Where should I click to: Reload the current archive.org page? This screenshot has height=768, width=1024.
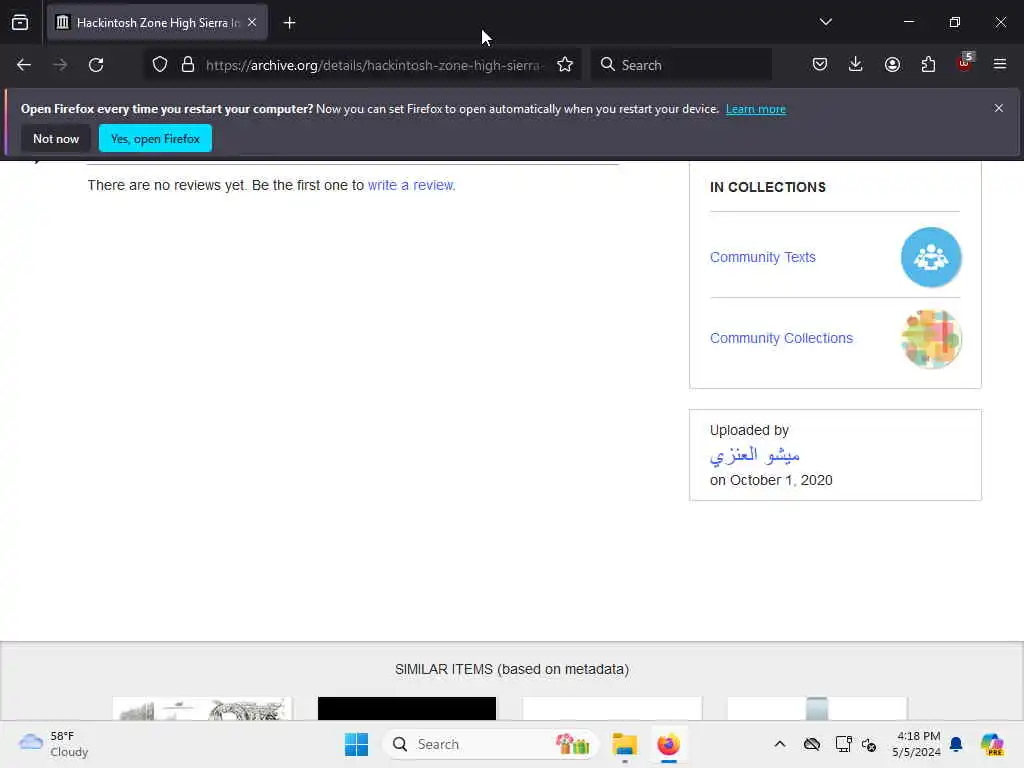(96, 65)
